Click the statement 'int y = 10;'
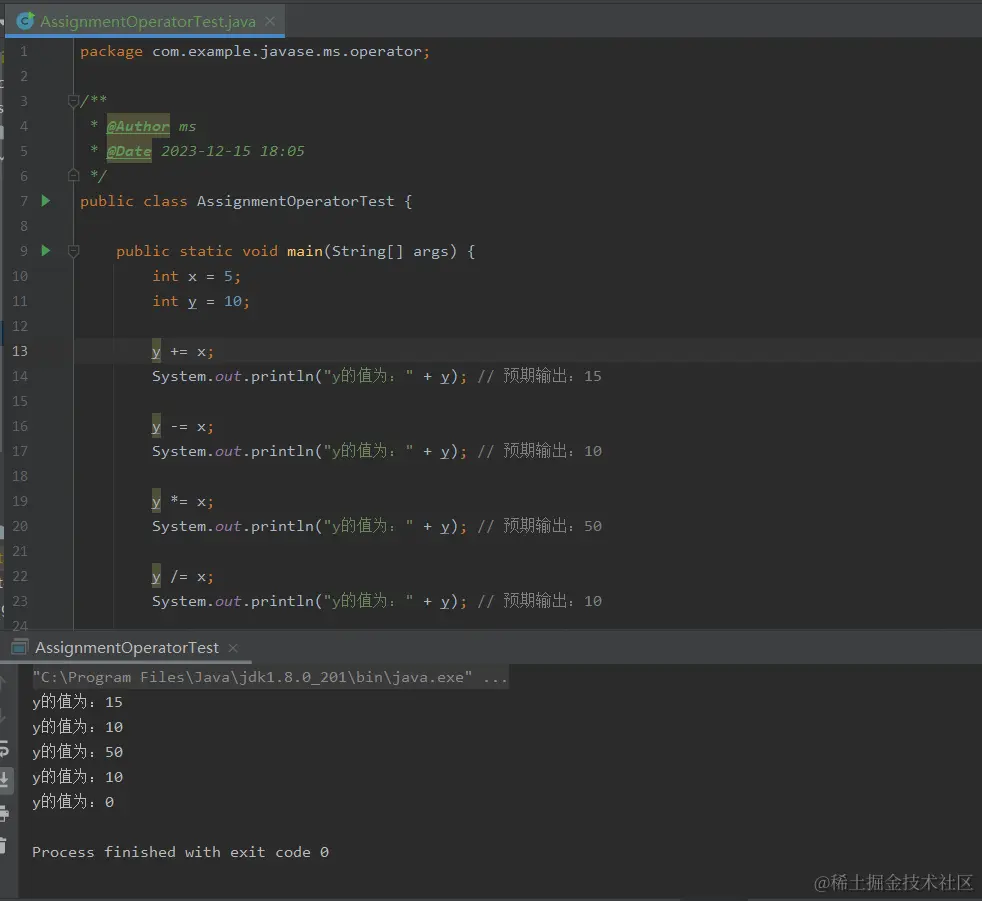This screenshot has width=982, height=901. (x=200, y=301)
